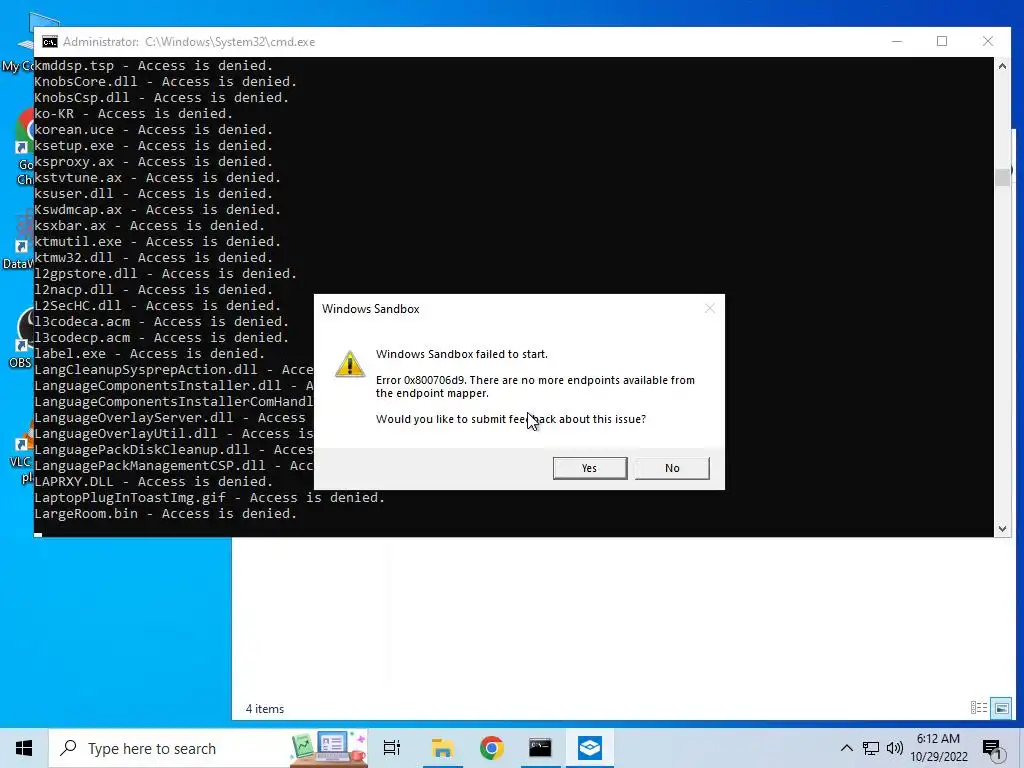Click 'korean.uce - Access is denied.' line
Viewport: 1024px width, 768px height.
153,130
